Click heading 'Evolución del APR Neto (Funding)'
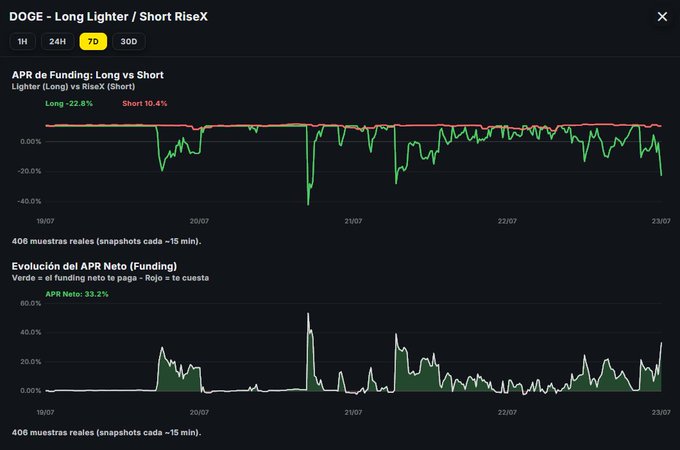The width and height of the screenshot is (680, 450). tap(94, 266)
